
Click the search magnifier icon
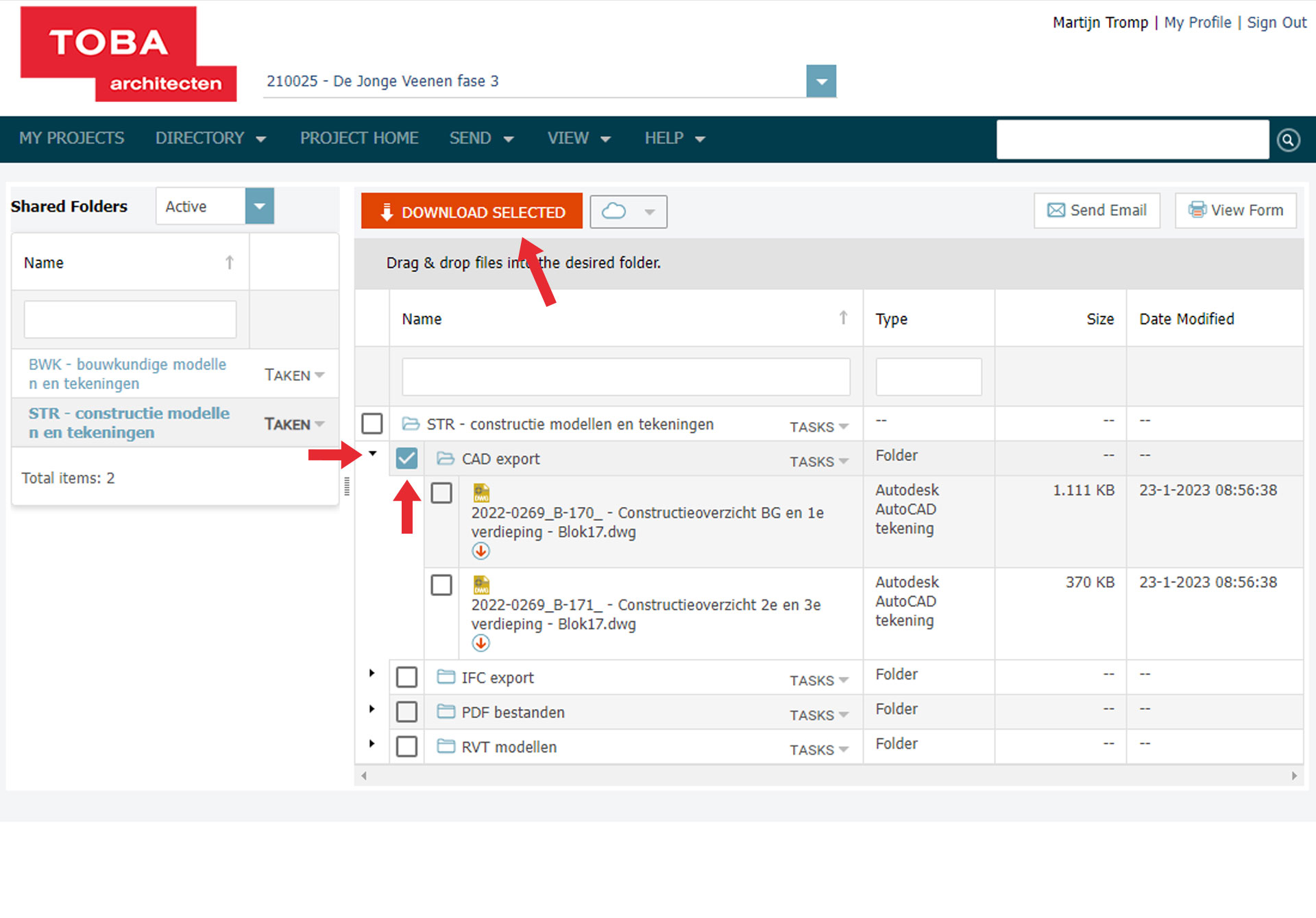click(x=1288, y=140)
